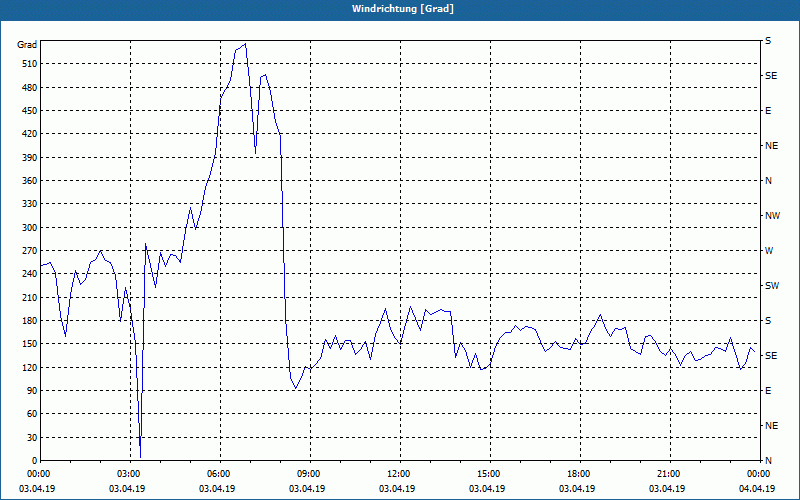Select the 360 label on the left axis
The height and width of the screenshot is (500, 800).
[x=30, y=181]
